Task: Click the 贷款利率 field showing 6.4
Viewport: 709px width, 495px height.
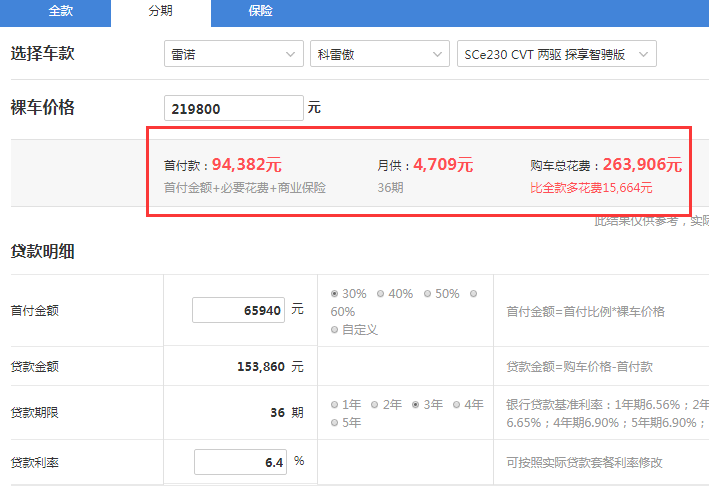Action: 241,462
